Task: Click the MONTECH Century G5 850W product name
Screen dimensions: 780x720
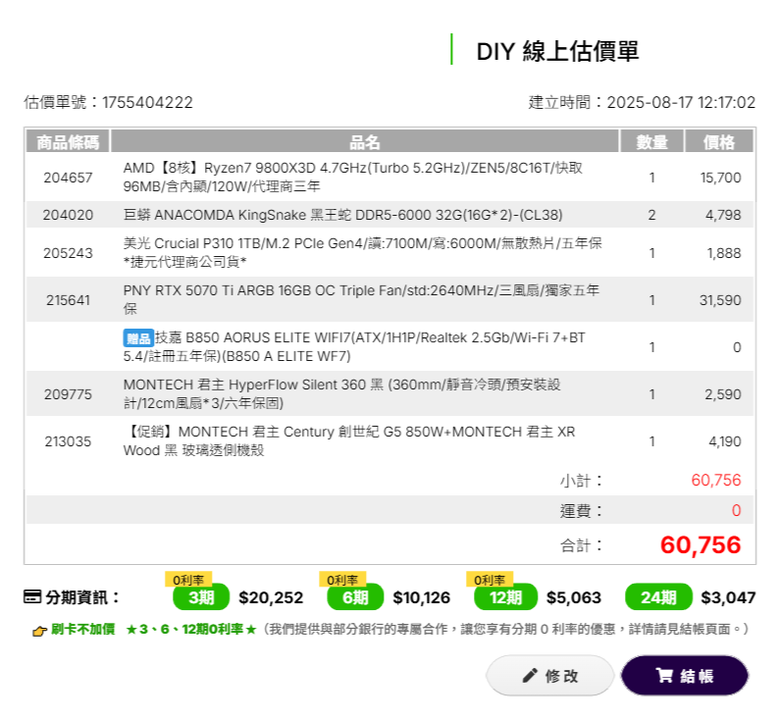Action: (349, 441)
